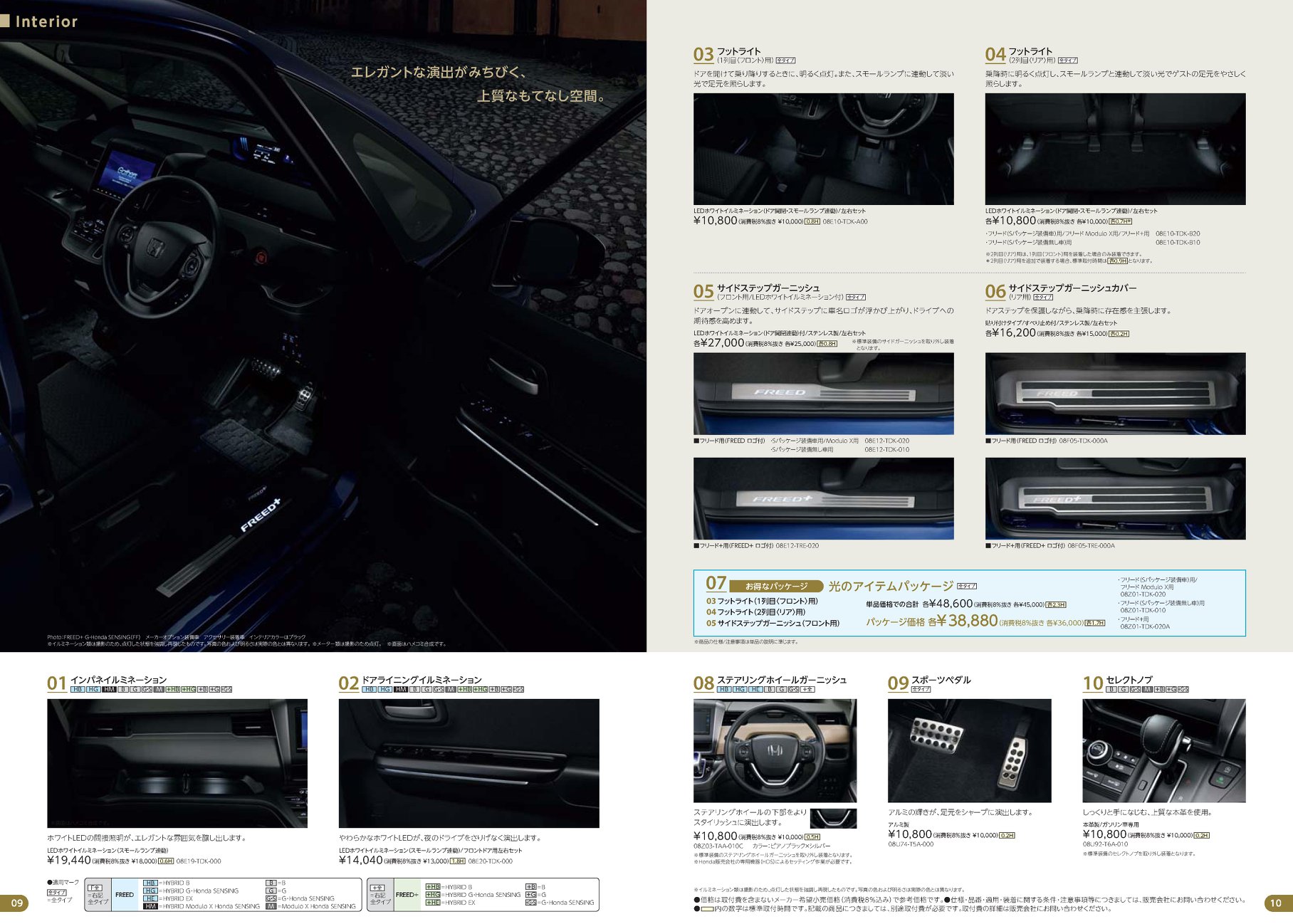Click the 単品価格での合計 label

point(892,604)
